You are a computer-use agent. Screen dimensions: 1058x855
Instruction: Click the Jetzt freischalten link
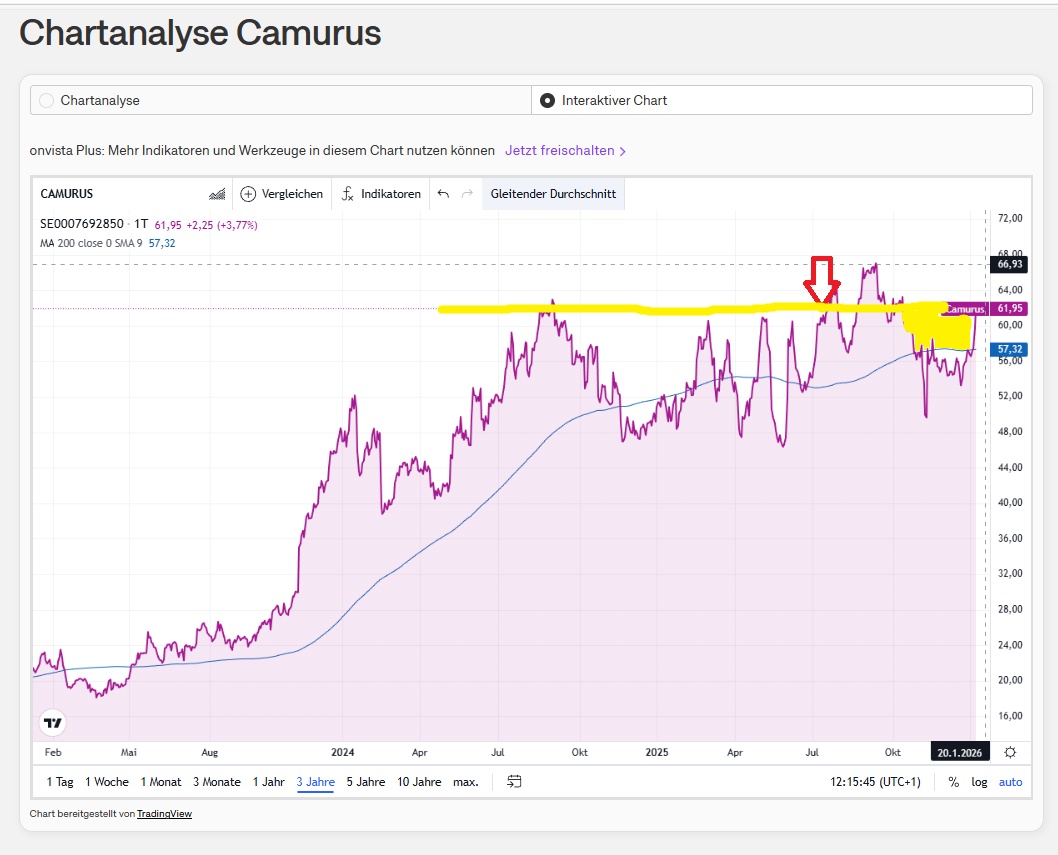point(565,151)
